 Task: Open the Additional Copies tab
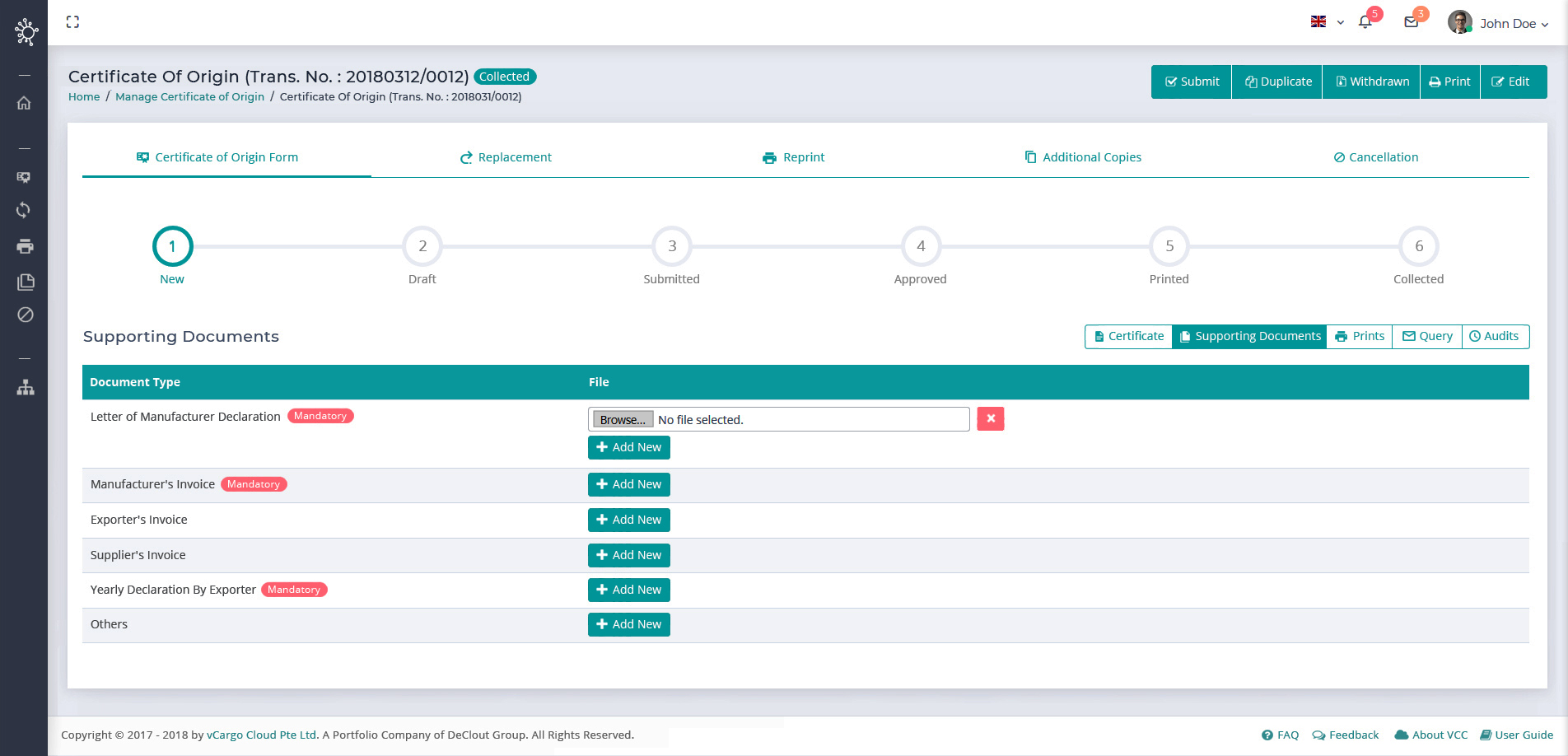pos(1082,157)
